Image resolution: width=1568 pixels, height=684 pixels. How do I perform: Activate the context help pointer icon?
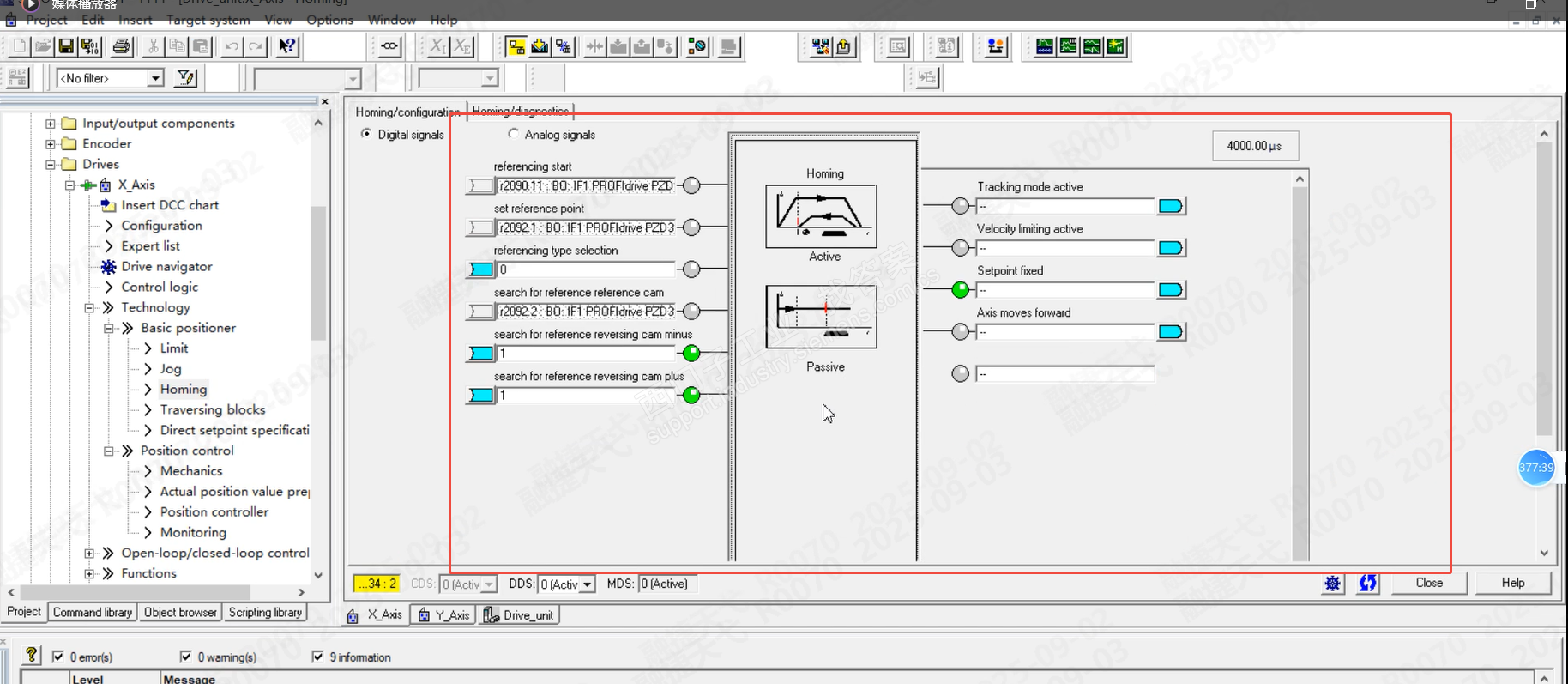(x=288, y=46)
